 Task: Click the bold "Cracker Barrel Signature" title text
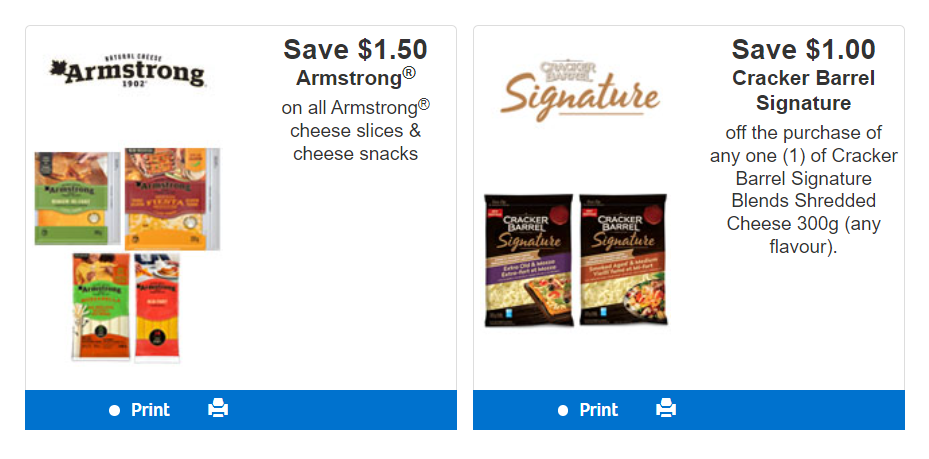[x=803, y=90]
